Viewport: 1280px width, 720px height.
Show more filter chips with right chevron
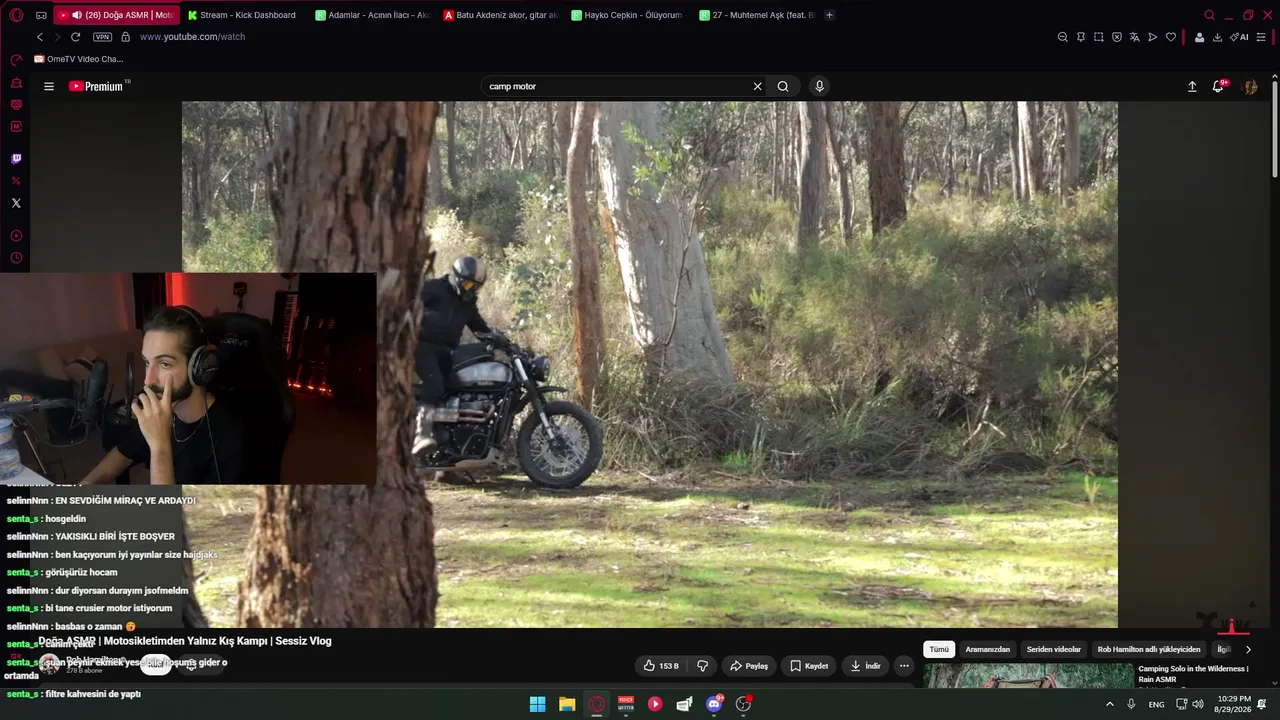(x=1248, y=649)
